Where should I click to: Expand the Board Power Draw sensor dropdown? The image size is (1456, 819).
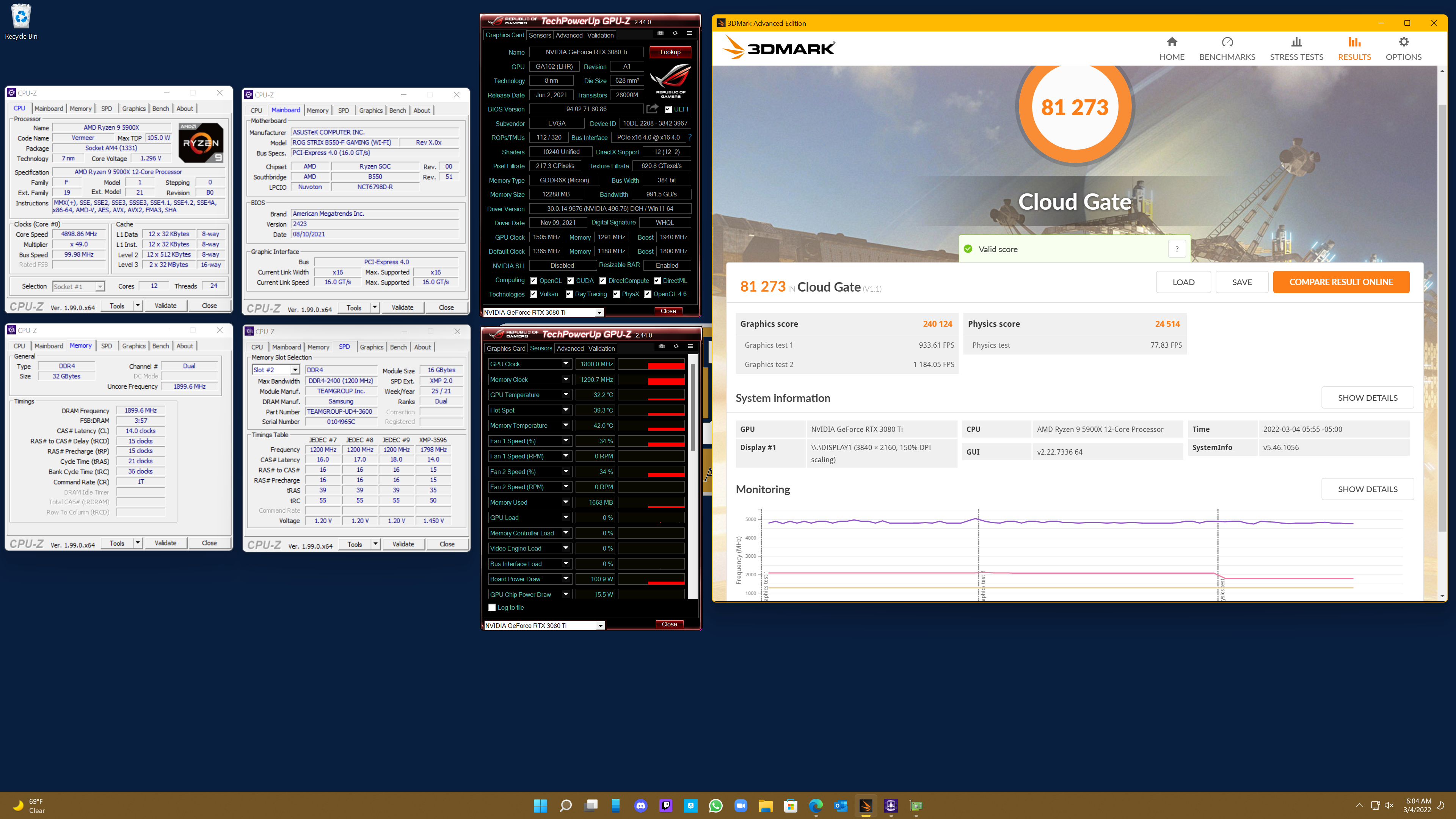click(x=565, y=579)
